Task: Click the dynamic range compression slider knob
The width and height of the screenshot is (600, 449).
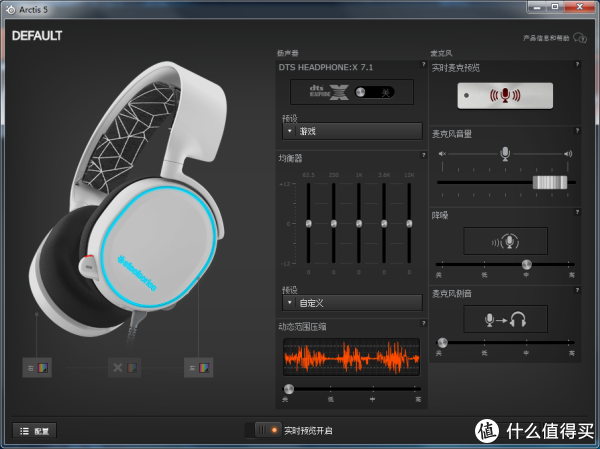Action: pos(289,389)
